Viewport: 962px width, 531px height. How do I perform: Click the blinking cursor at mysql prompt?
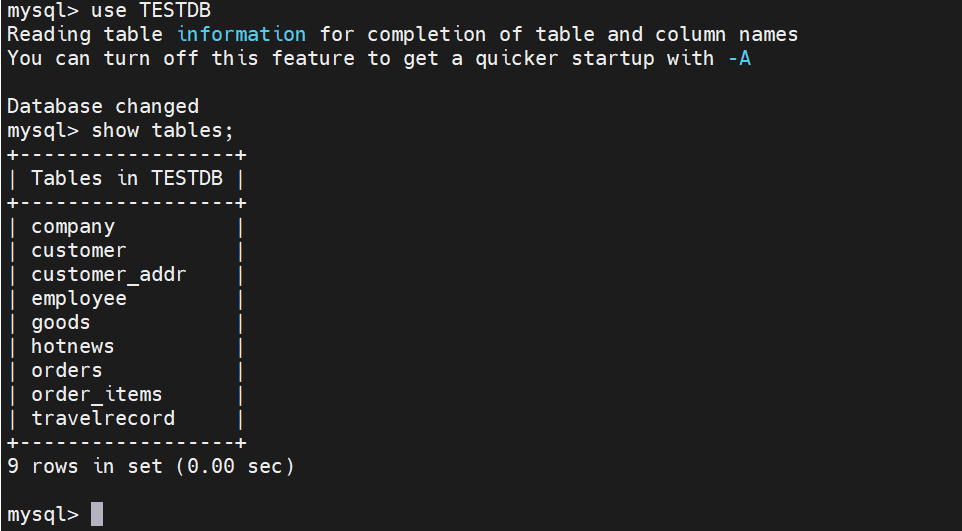(97, 514)
